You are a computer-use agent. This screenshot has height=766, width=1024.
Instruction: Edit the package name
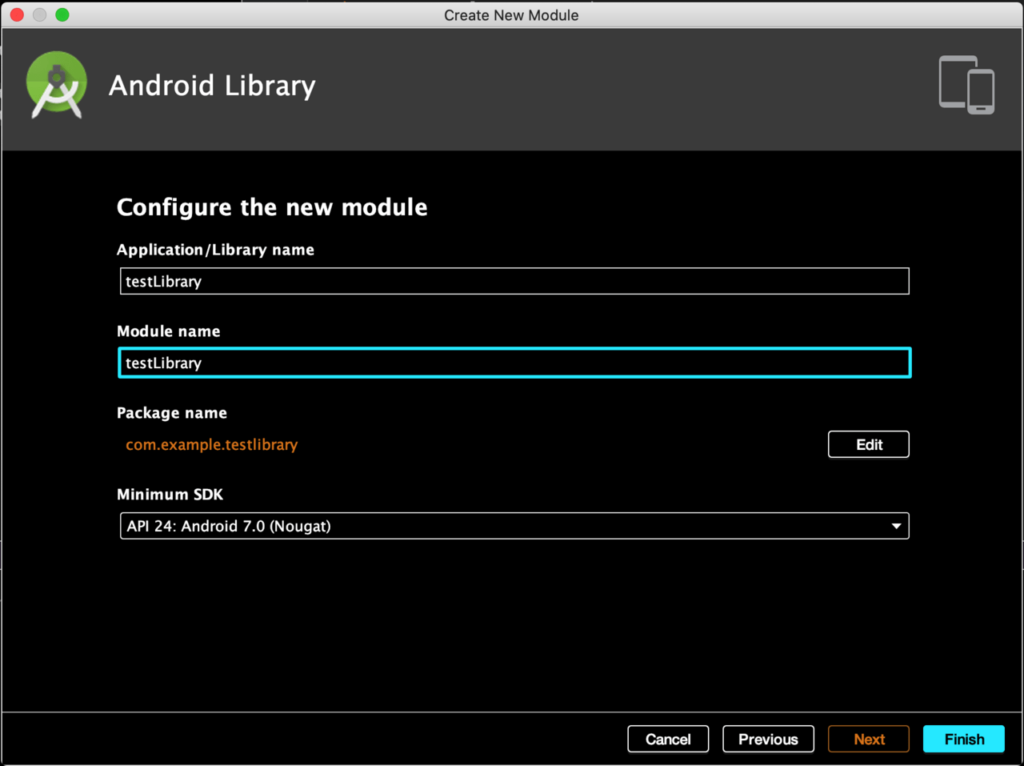pyautogui.click(x=869, y=445)
